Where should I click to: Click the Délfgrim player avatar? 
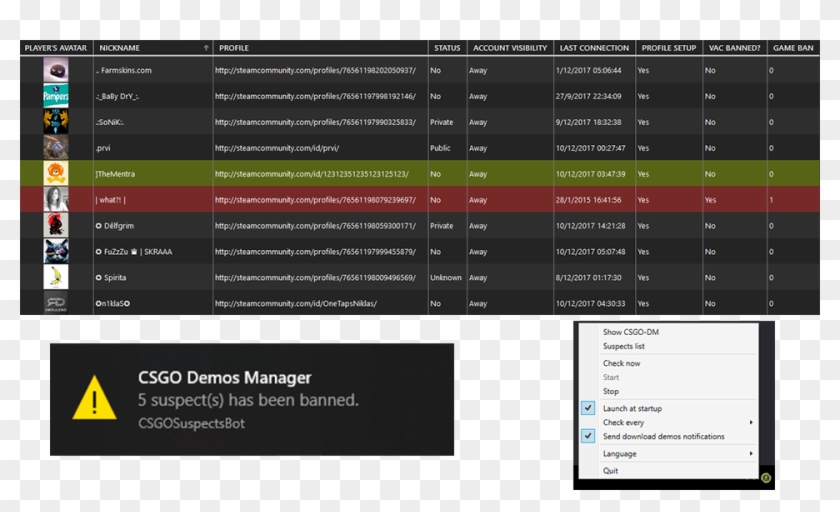(56, 225)
